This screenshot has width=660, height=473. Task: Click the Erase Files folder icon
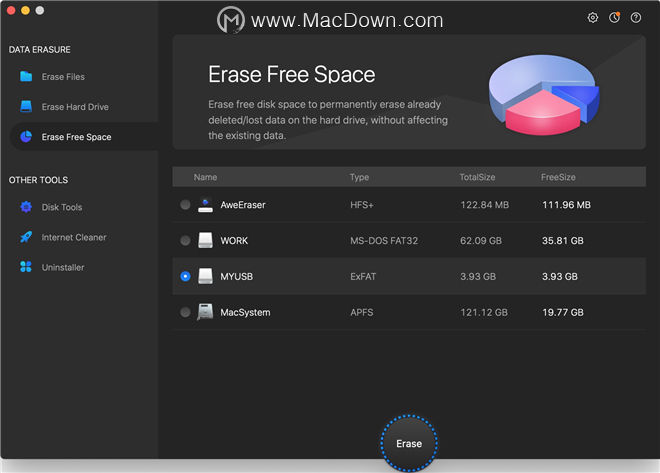(26, 76)
